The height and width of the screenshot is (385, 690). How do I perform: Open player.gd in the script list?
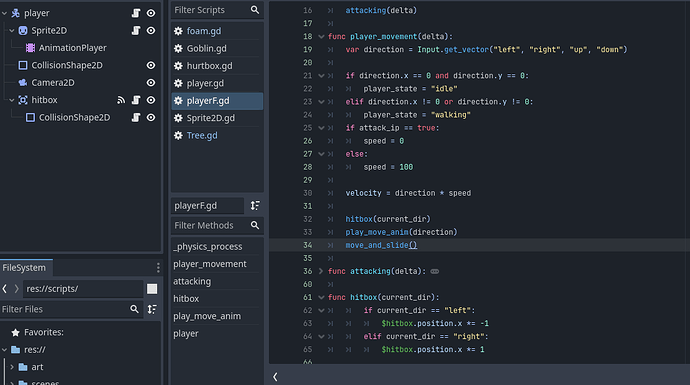pos(217,83)
